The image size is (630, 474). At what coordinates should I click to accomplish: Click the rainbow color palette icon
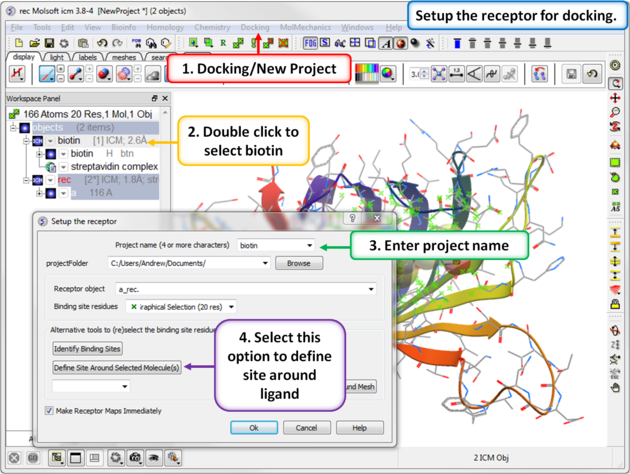(368, 75)
